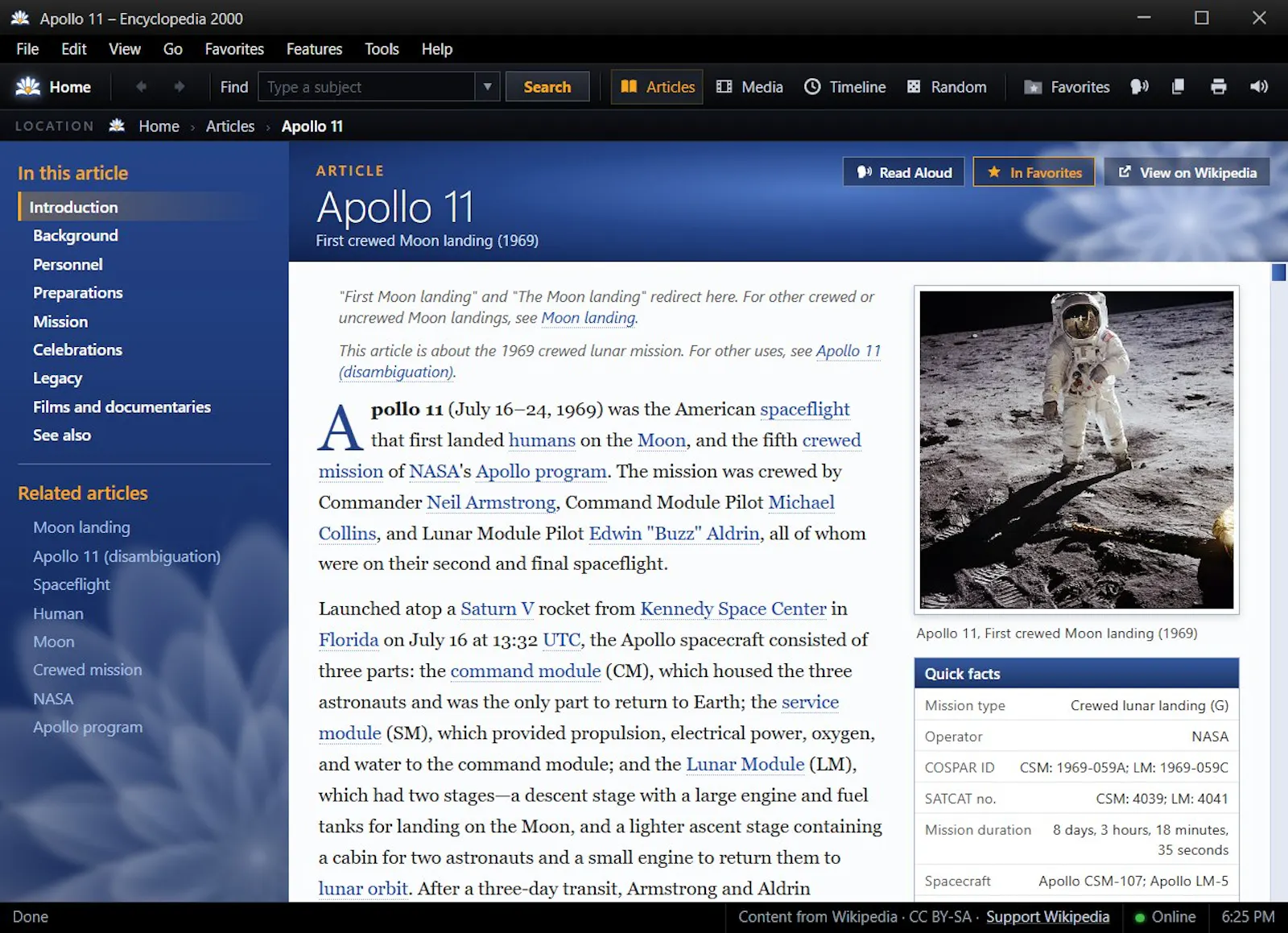The width and height of the screenshot is (1288, 933).
Task: Open the Go menu
Action: 173,49
